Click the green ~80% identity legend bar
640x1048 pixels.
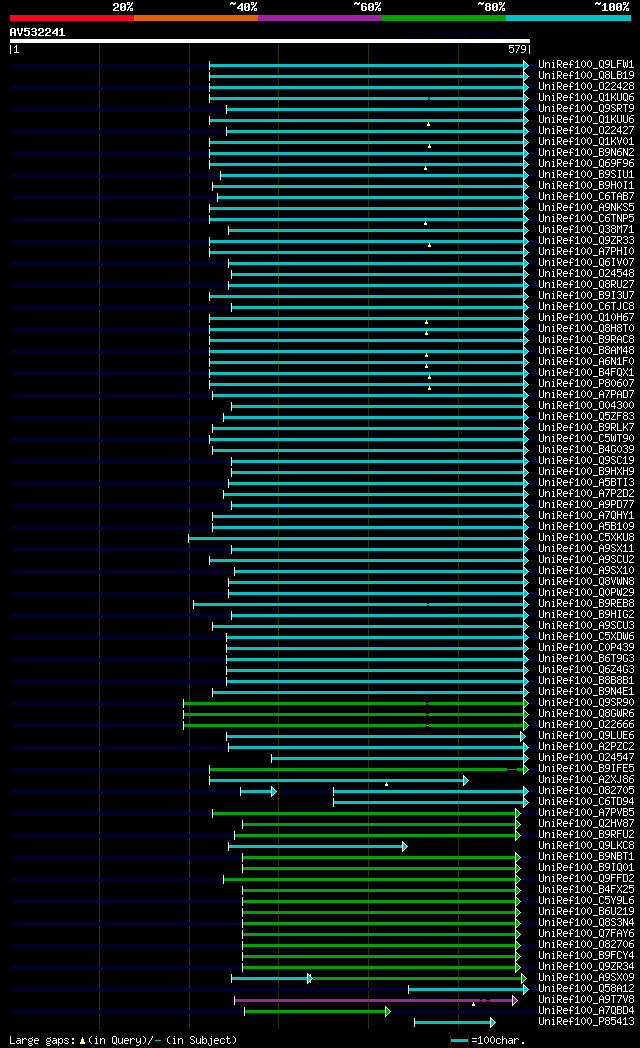point(444,18)
